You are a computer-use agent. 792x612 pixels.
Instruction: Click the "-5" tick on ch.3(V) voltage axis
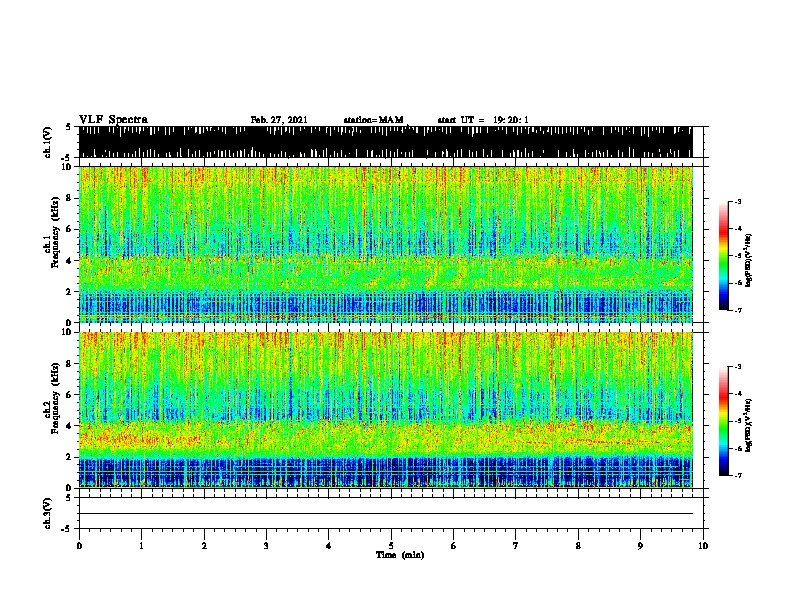(x=67, y=529)
